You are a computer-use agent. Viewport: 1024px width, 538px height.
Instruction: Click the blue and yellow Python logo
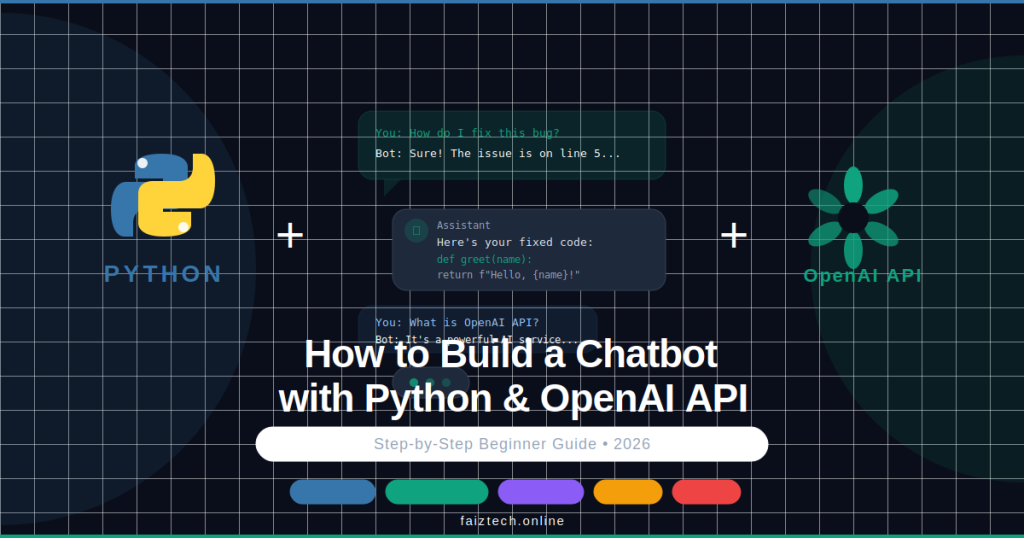[163, 195]
